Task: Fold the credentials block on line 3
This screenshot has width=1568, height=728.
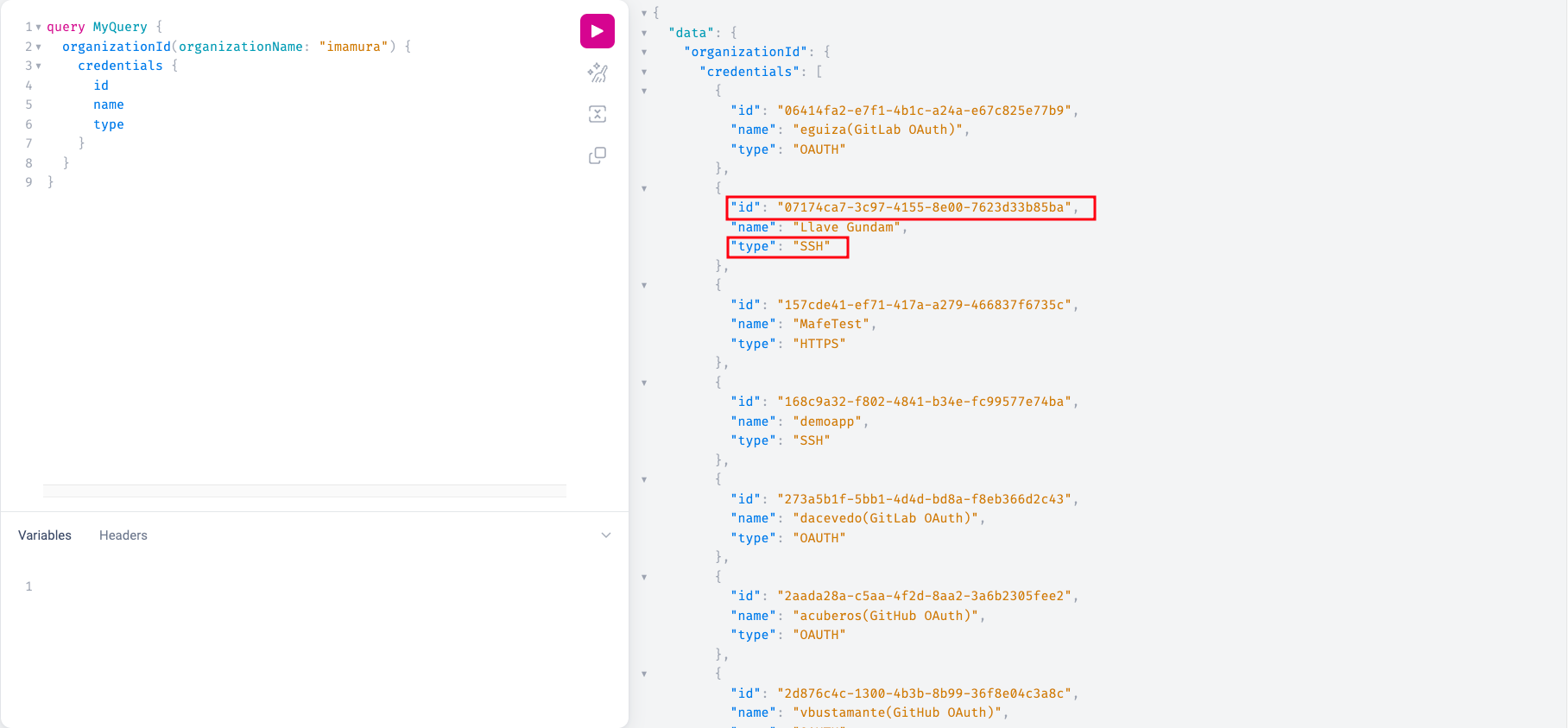Action: (38, 66)
